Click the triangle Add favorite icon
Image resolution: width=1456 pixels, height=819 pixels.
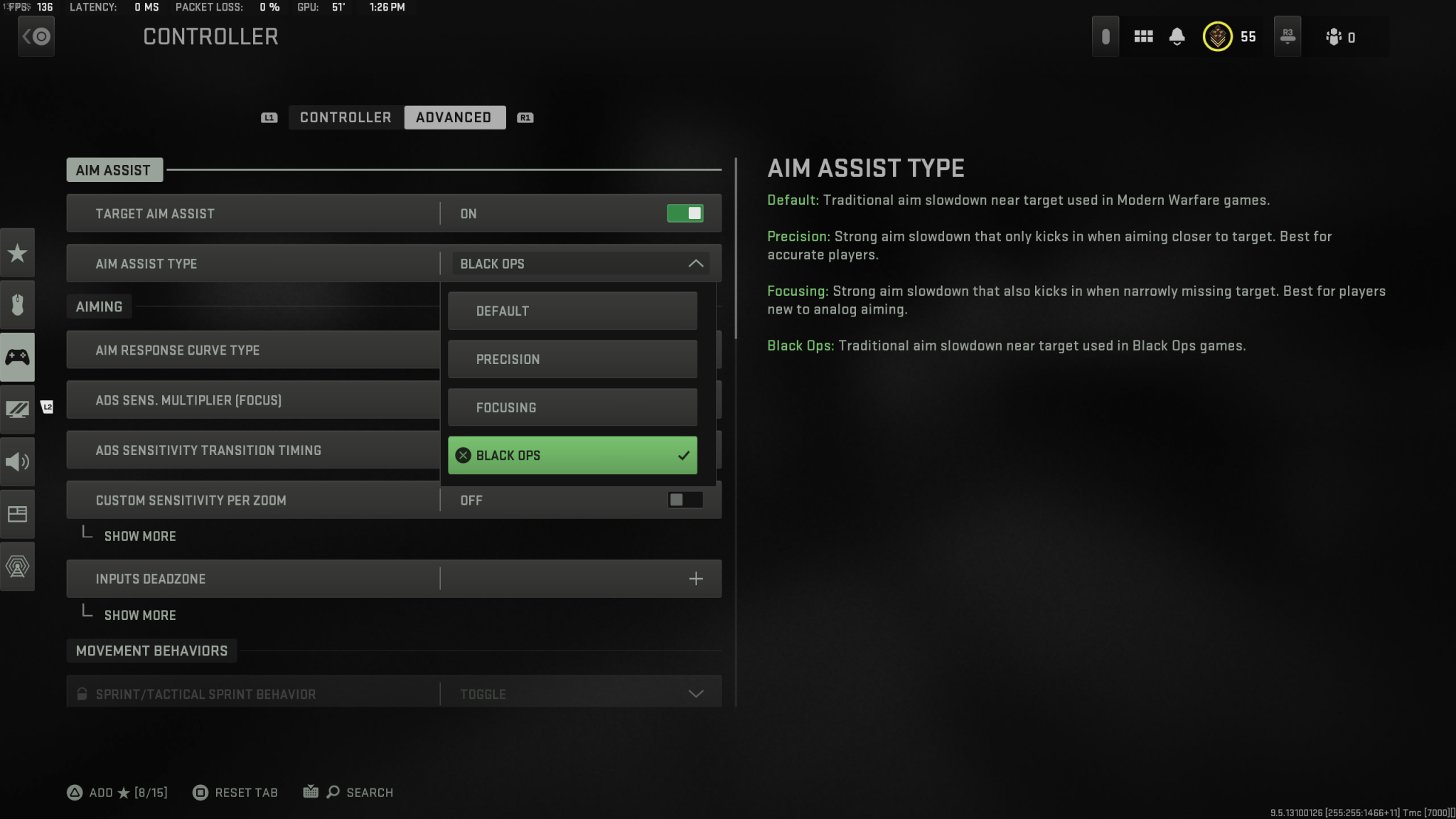pos(75,792)
